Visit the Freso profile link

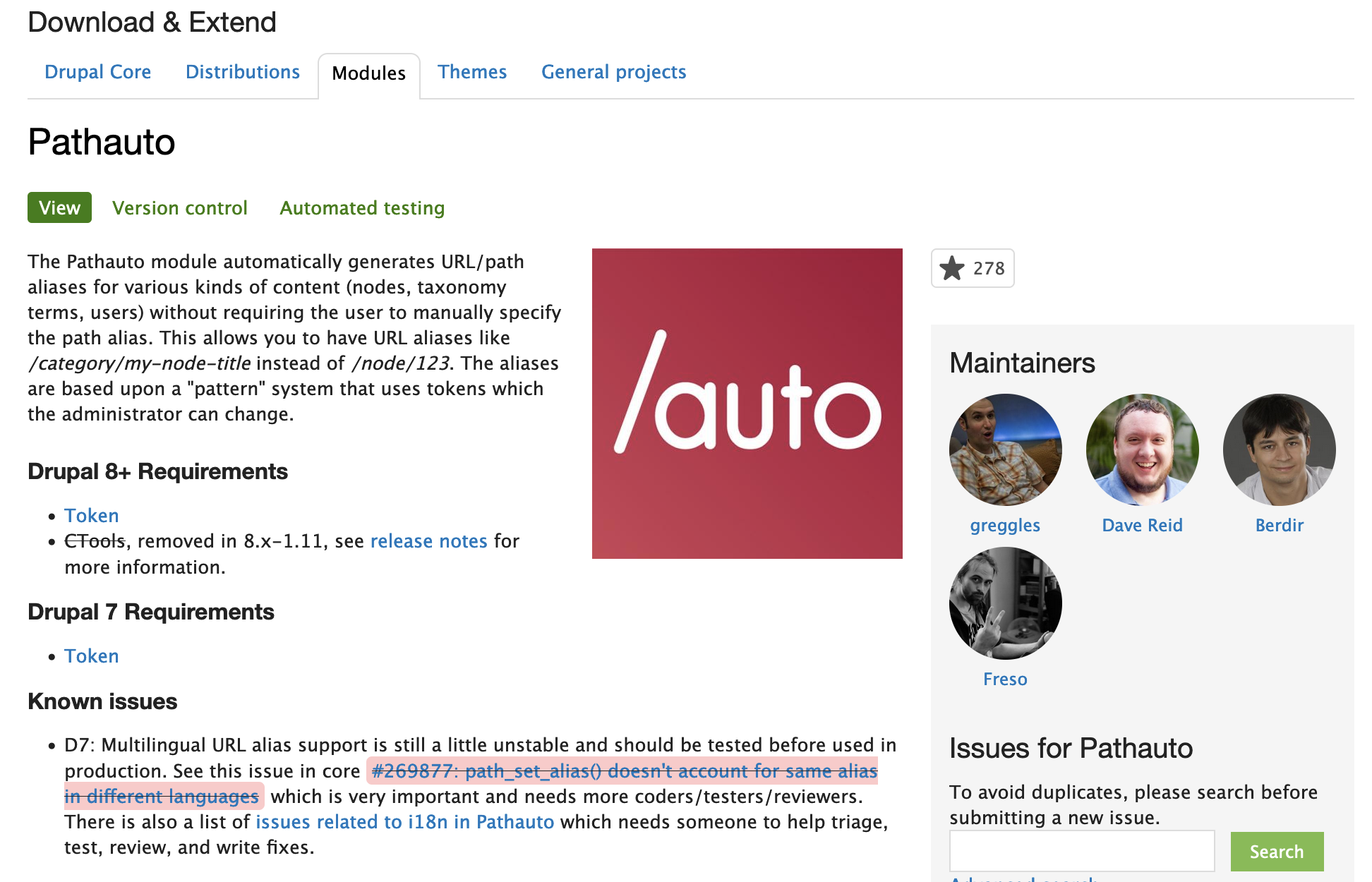point(1005,679)
